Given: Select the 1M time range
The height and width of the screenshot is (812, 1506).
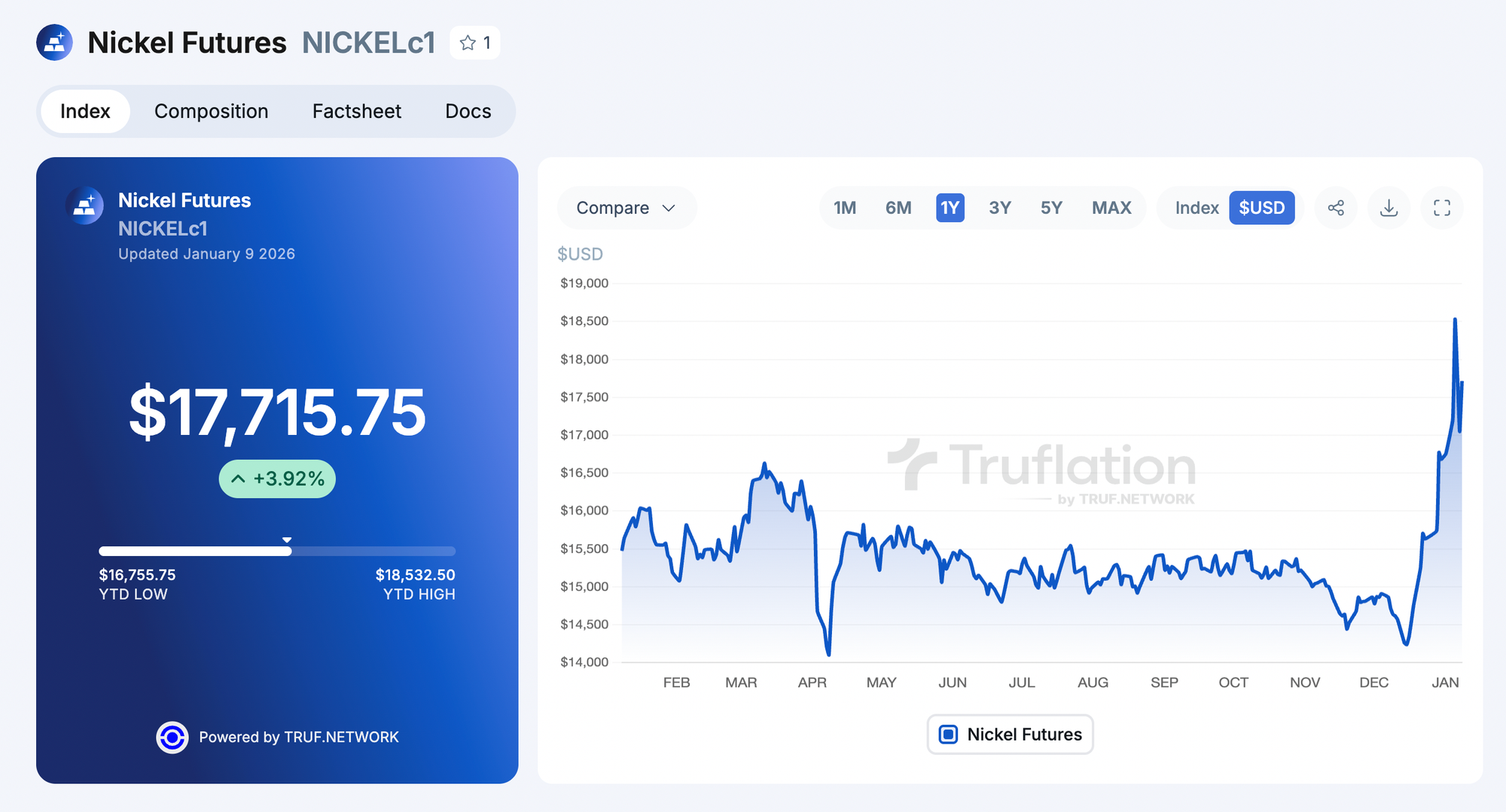Looking at the screenshot, I should click(845, 208).
